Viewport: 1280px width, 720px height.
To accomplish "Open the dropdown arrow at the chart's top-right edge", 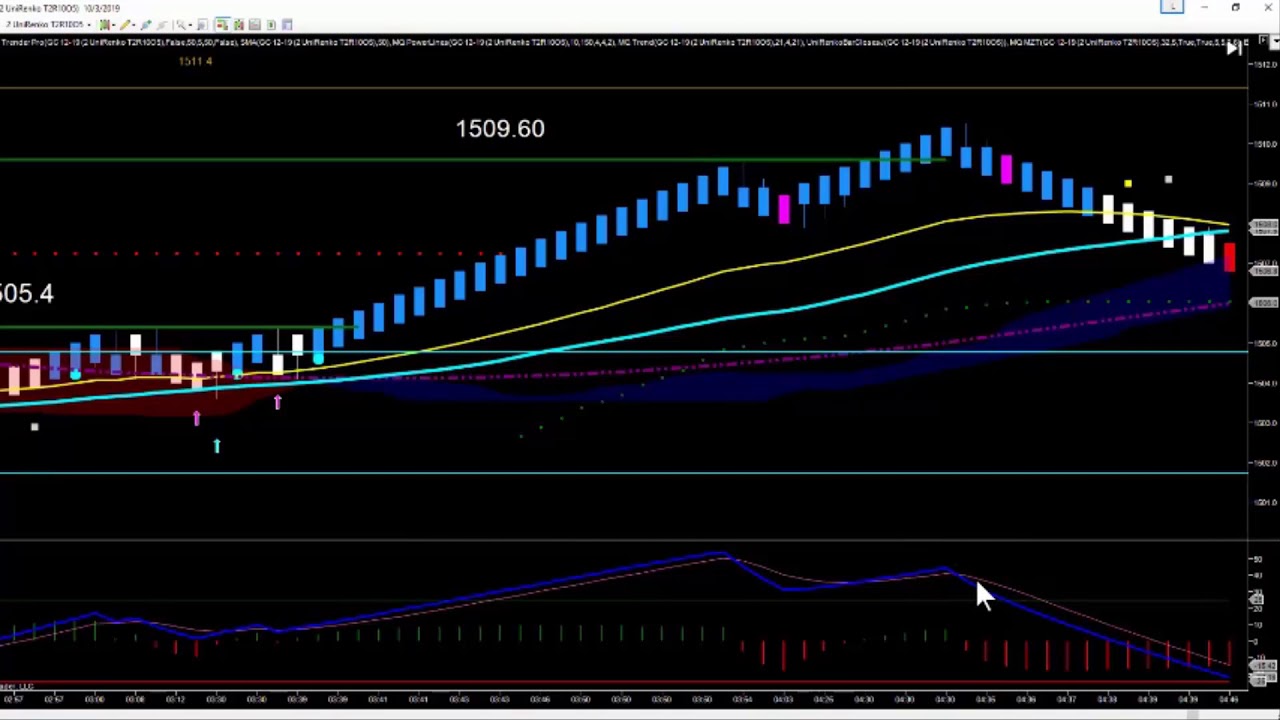I will [x=1275, y=41].
